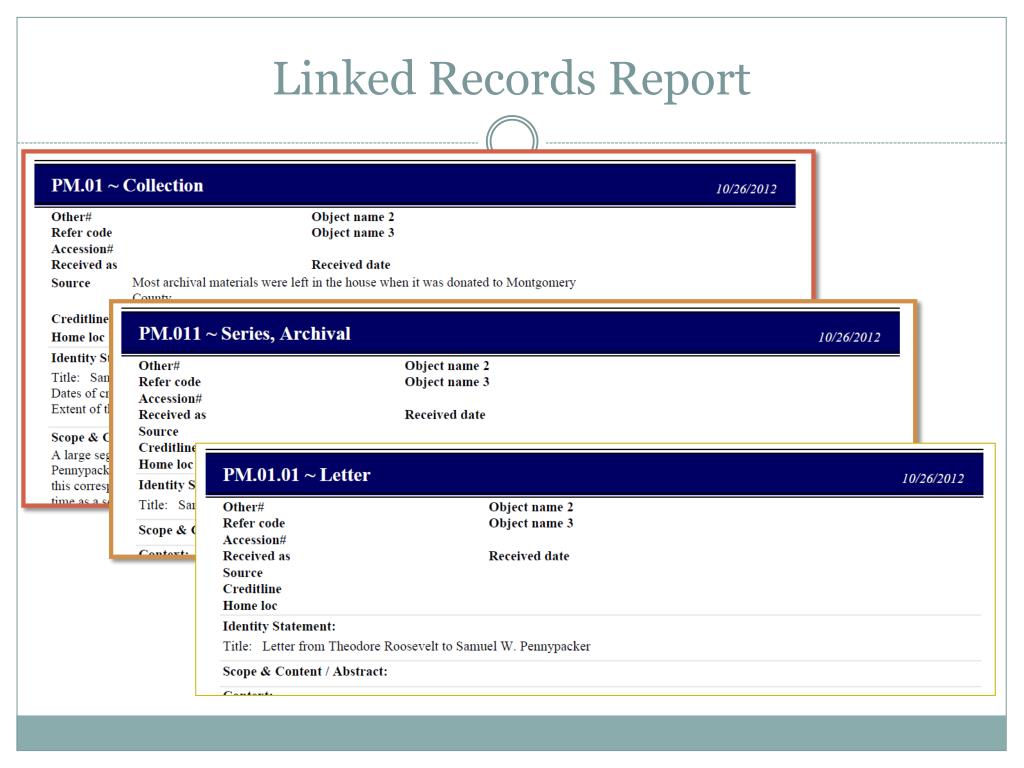
Task: Click 'Creditline' label in the Letter report
Action: point(251,589)
